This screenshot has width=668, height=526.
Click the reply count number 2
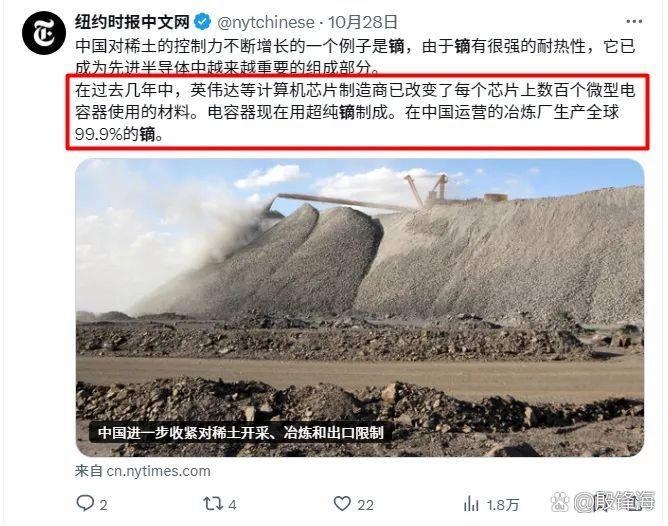[103, 505]
